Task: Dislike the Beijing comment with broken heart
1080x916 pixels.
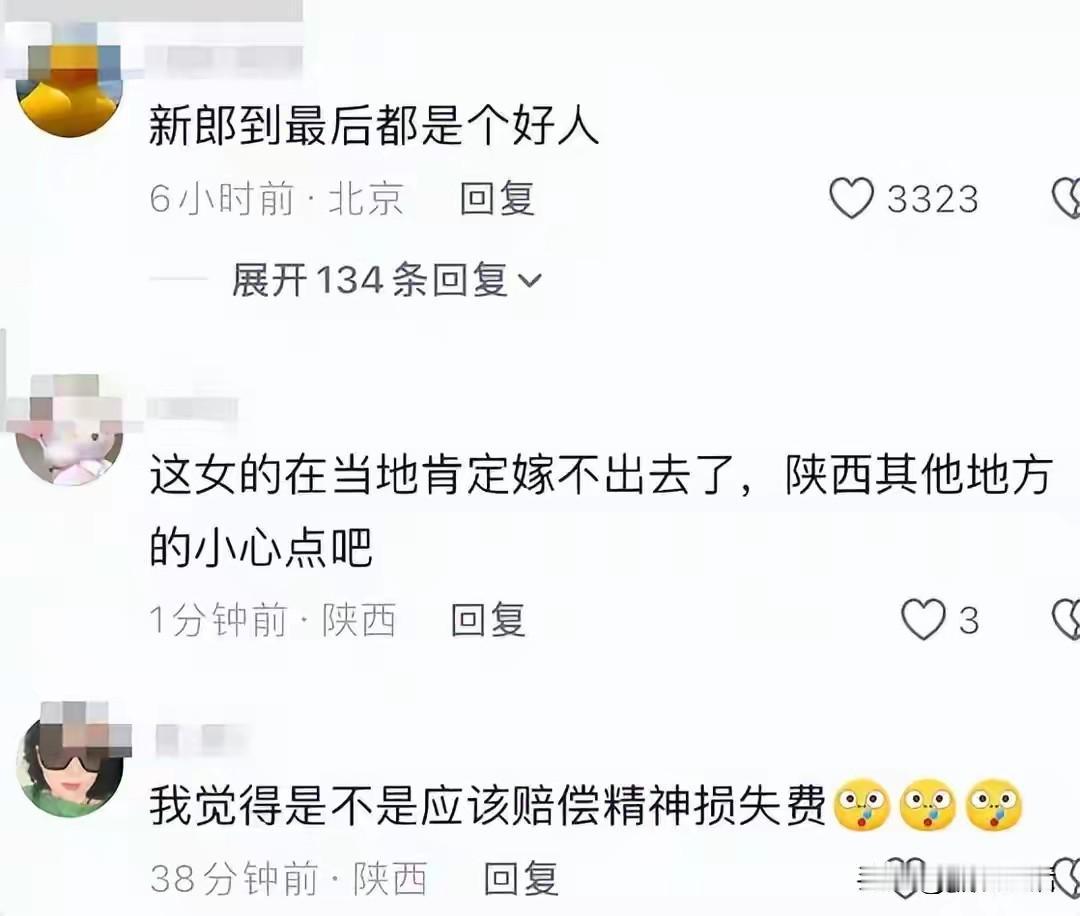Action: [1067, 198]
